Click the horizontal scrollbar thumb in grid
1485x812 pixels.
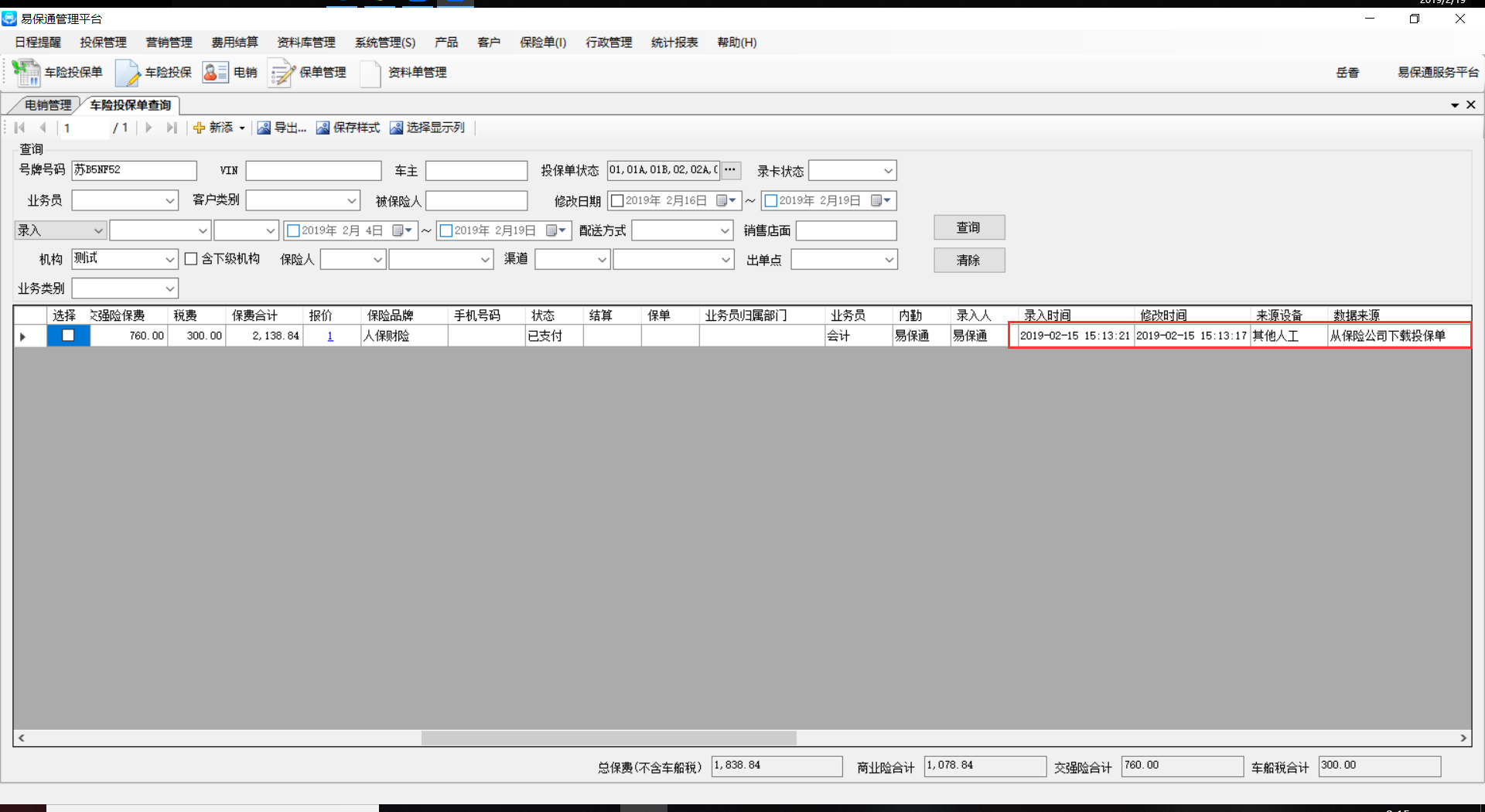[x=608, y=738]
